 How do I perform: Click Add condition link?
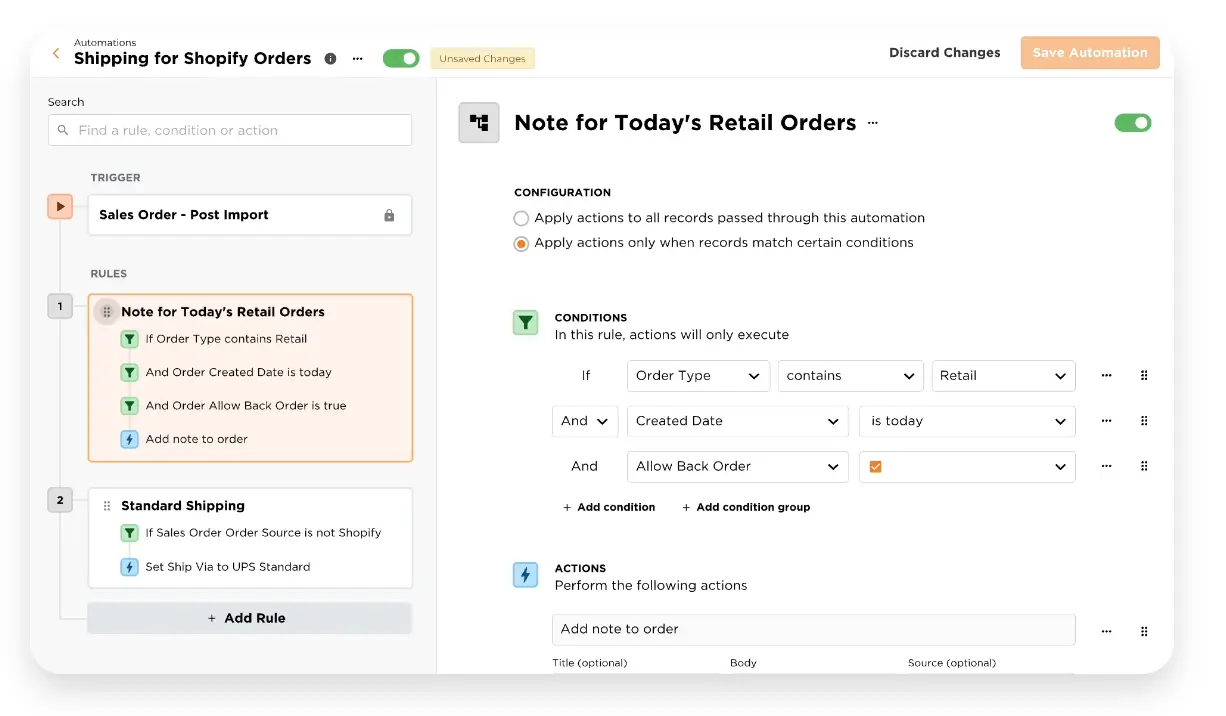click(609, 507)
